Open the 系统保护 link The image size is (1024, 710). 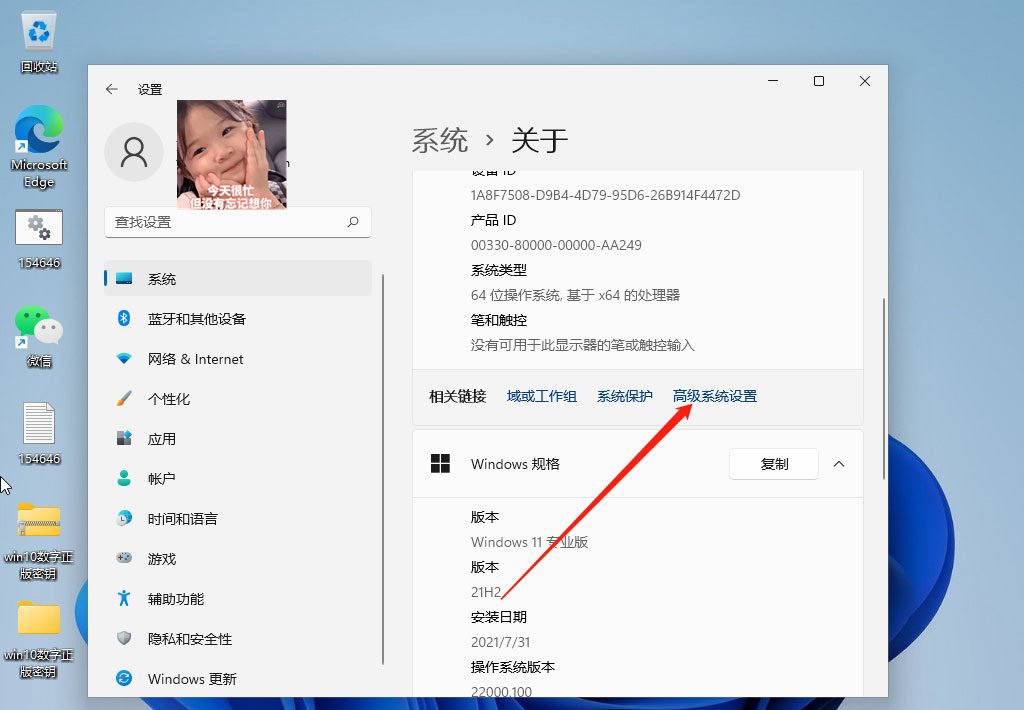click(624, 396)
